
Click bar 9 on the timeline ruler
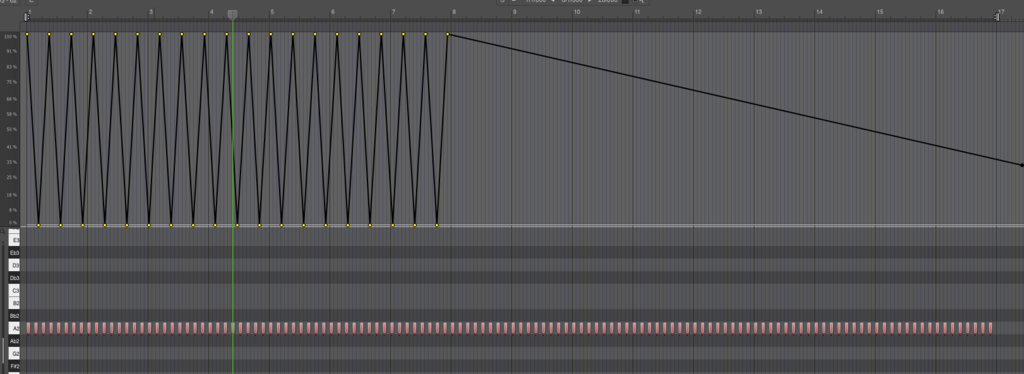click(515, 12)
